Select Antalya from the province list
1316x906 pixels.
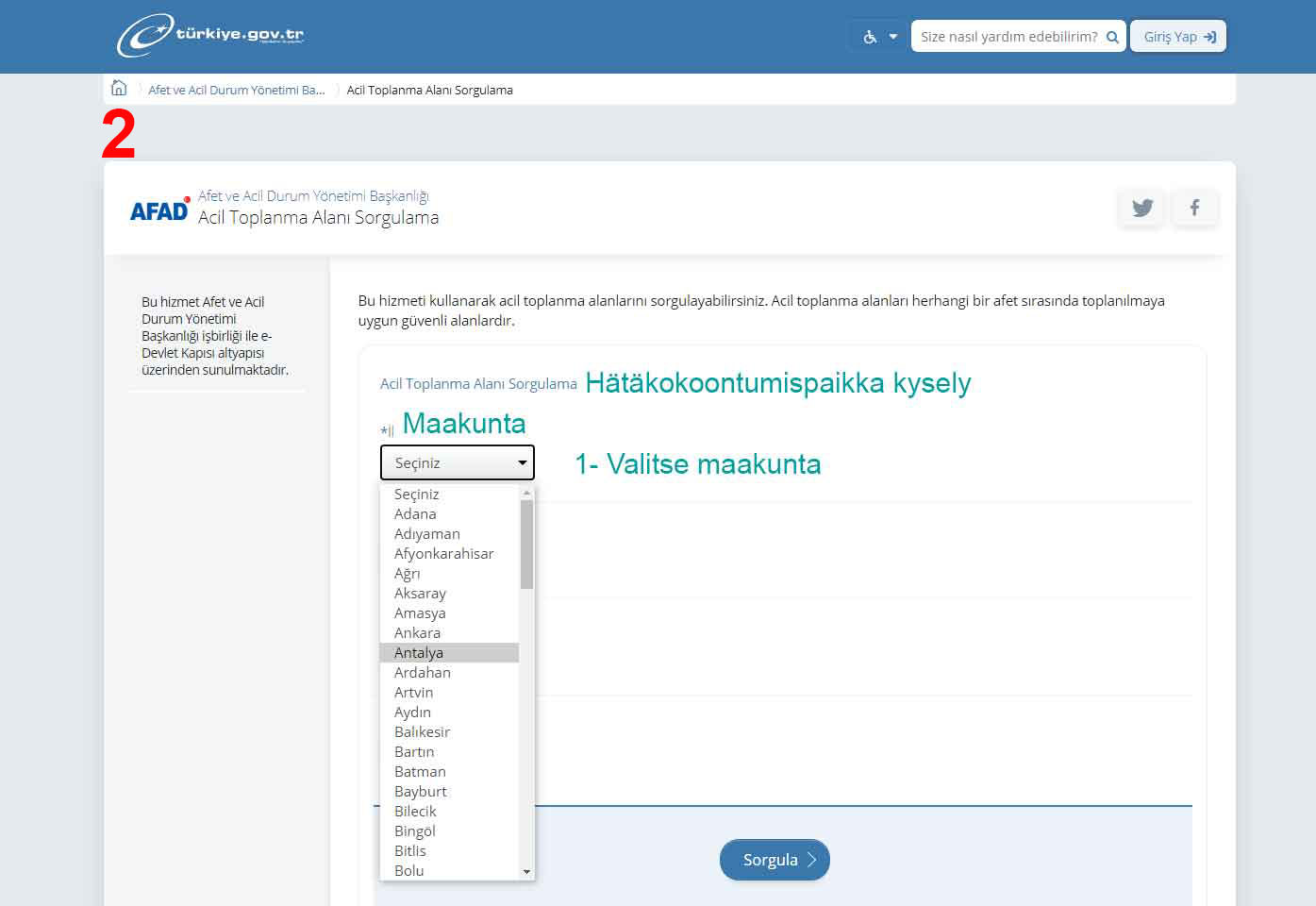click(x=419, y=653)
